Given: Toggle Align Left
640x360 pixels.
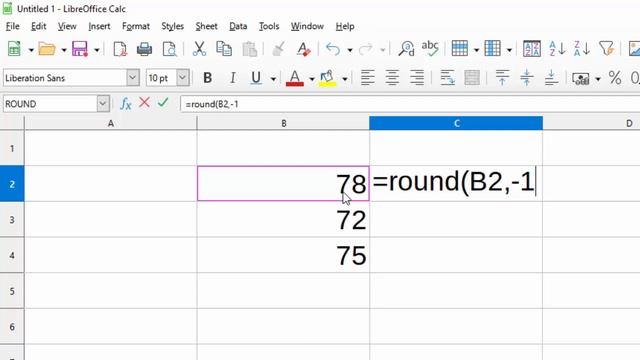Looking at the screenshot, I should pos(367,78).
